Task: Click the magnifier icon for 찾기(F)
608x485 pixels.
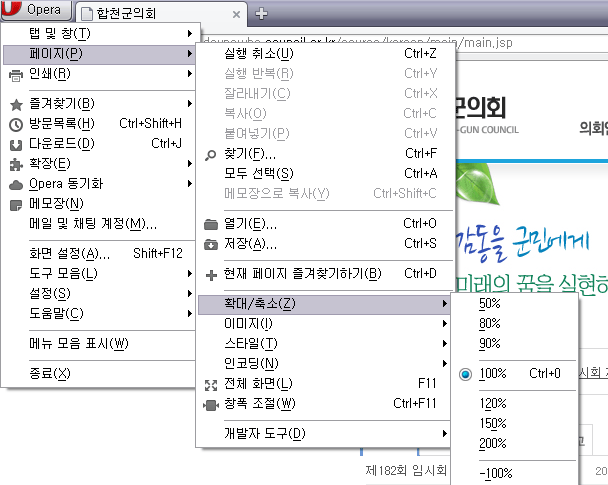Action: 211,155
